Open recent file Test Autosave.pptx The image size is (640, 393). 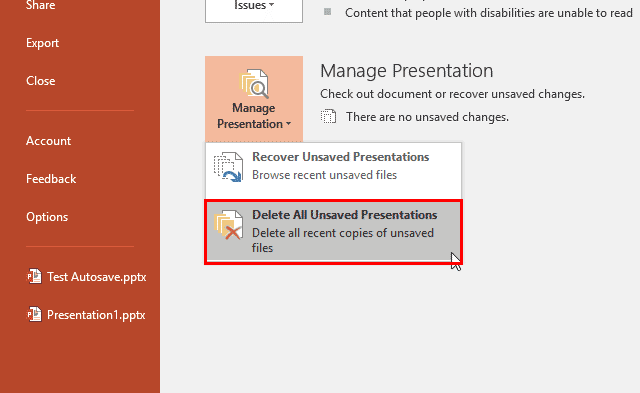pyautogui.click(x=96, y=277)
